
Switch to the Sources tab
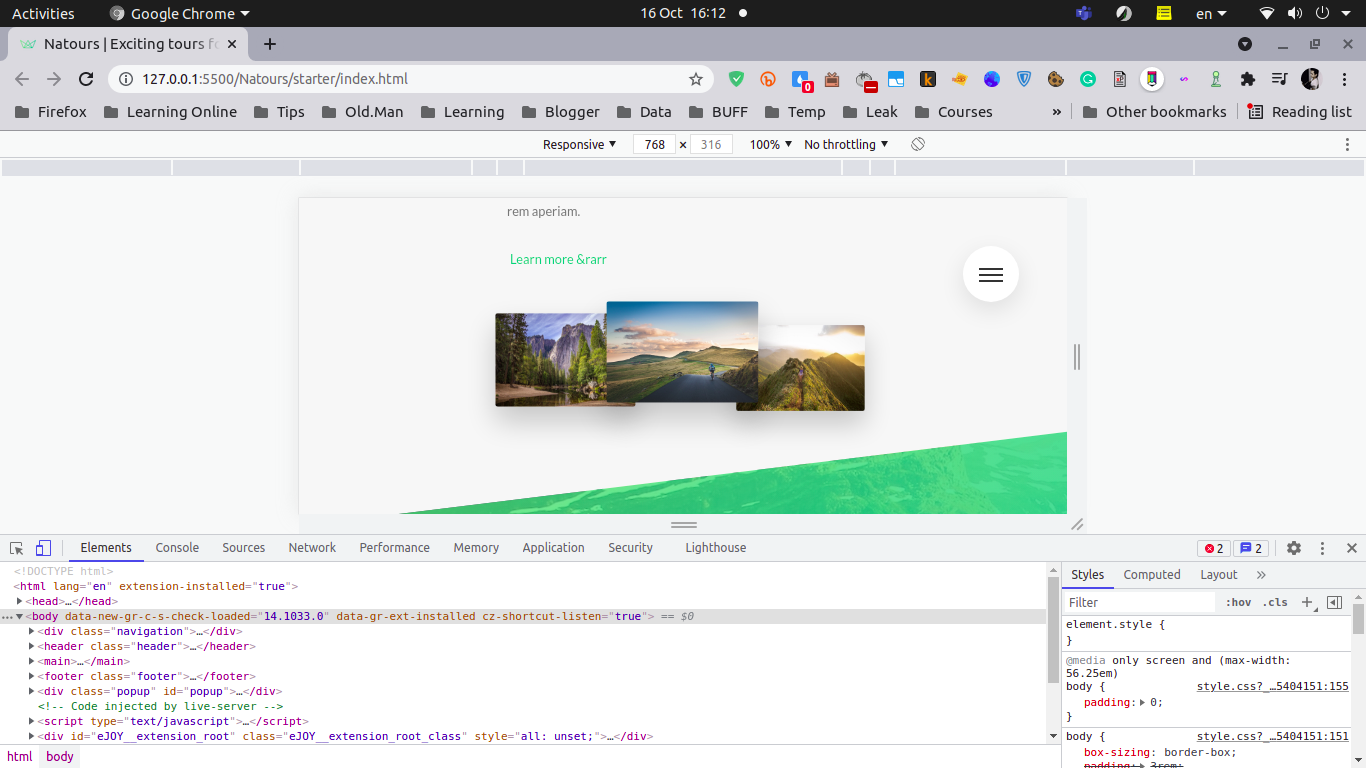pos(244,548)
